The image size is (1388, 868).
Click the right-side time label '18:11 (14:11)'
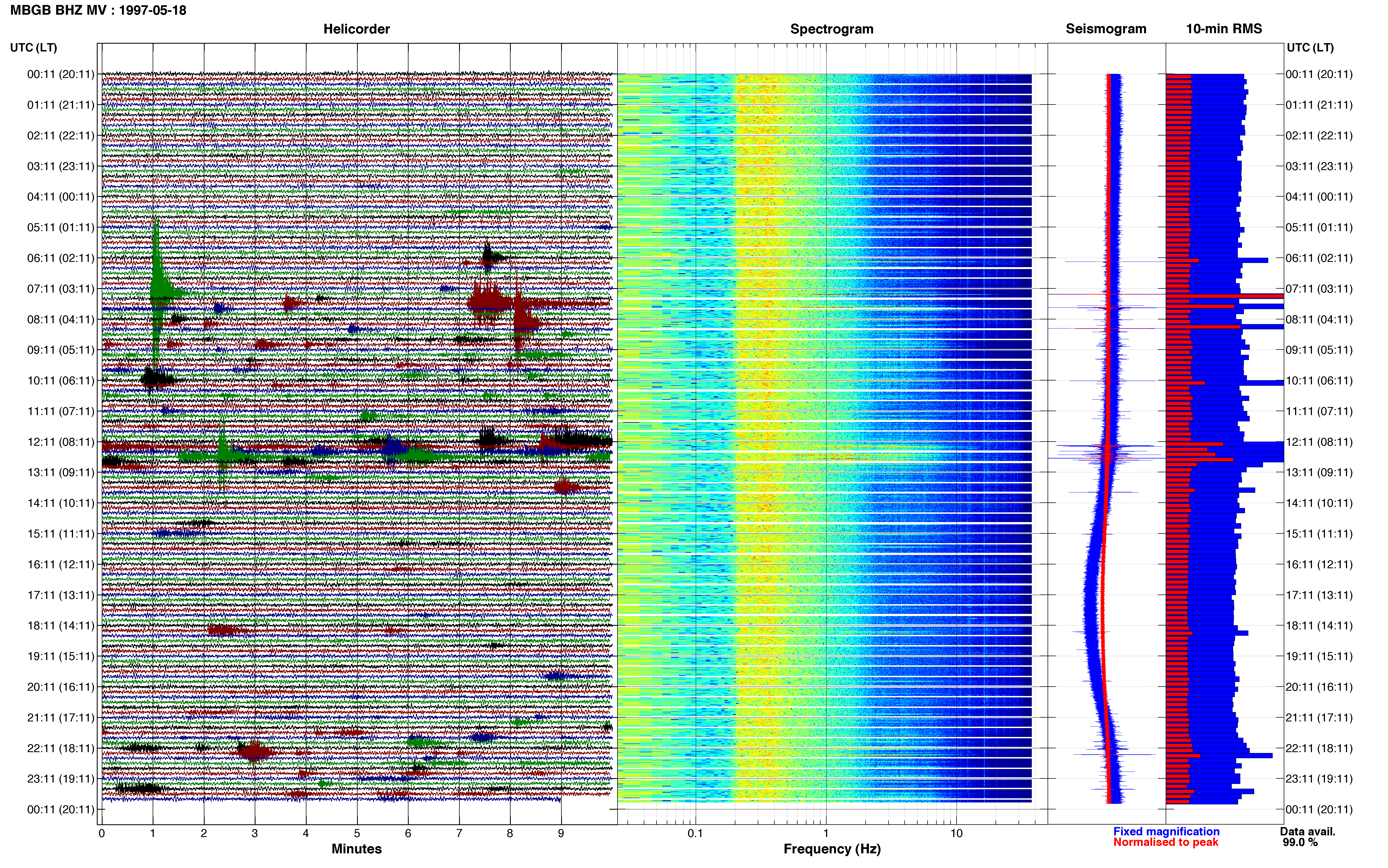[x=1319, y=626]
